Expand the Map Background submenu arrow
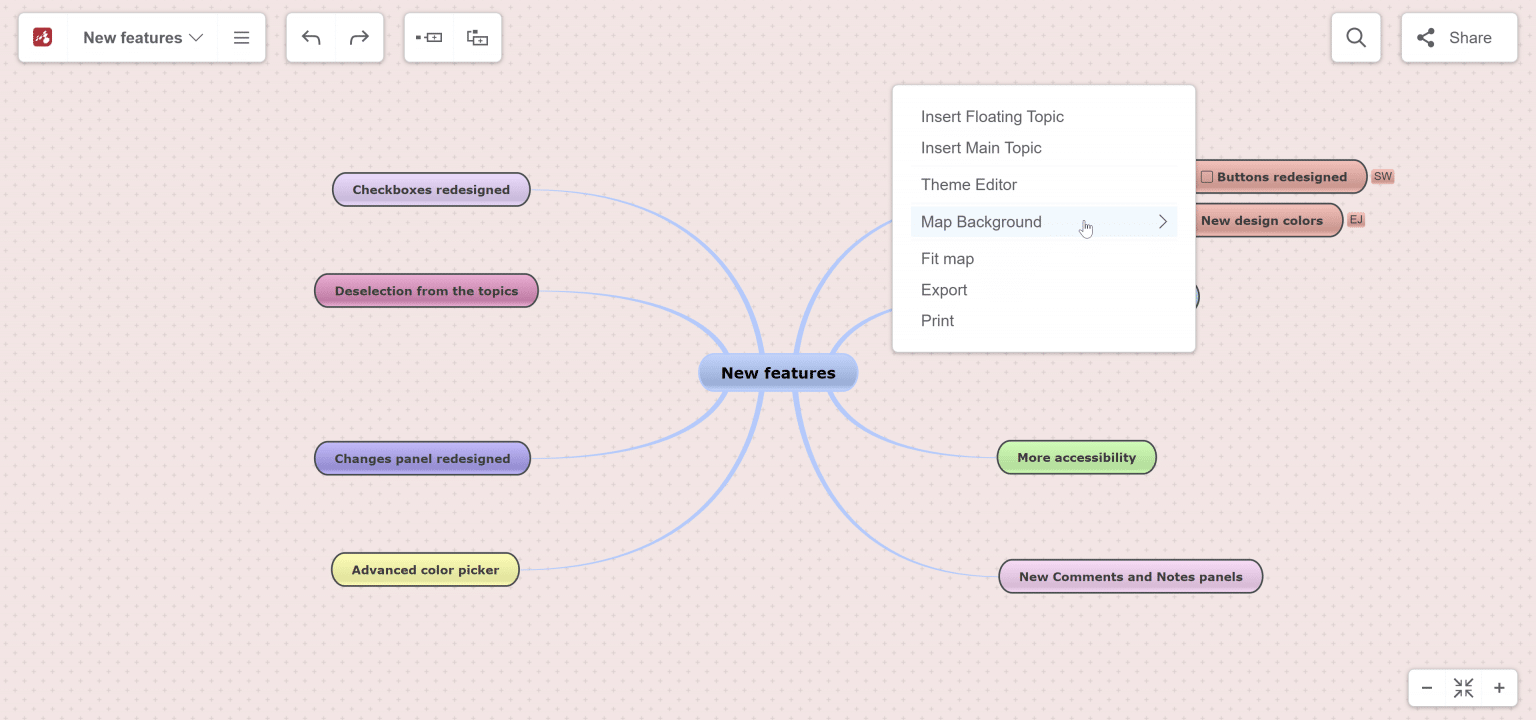Image resolution: width=1536 pixels, height=720 pixels. click(x=1162, y=221)
